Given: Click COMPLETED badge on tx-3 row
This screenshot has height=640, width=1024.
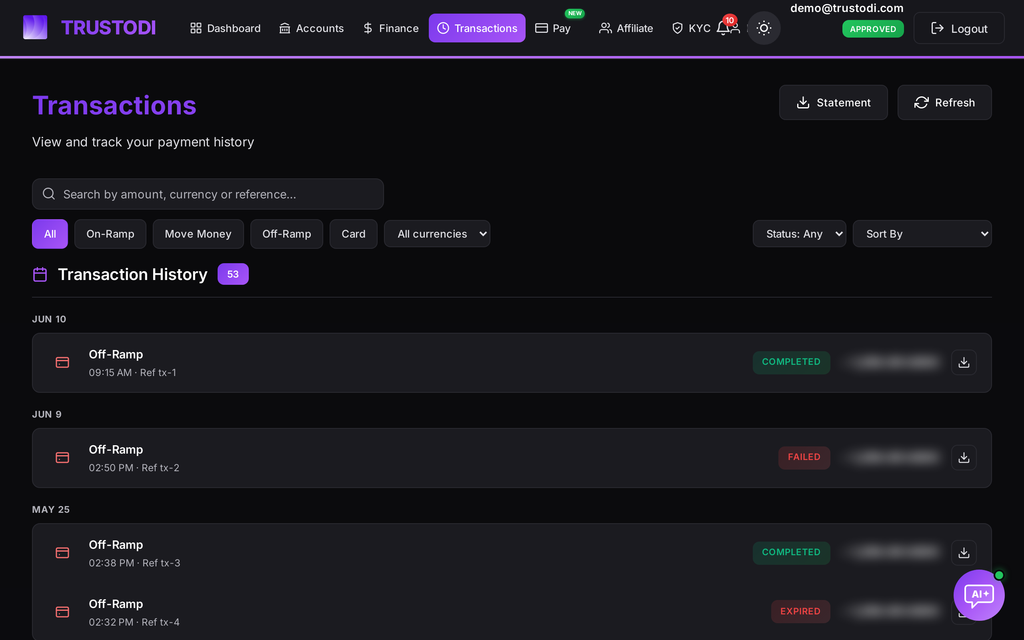Looking at the screenshot, I should [792, 552].
